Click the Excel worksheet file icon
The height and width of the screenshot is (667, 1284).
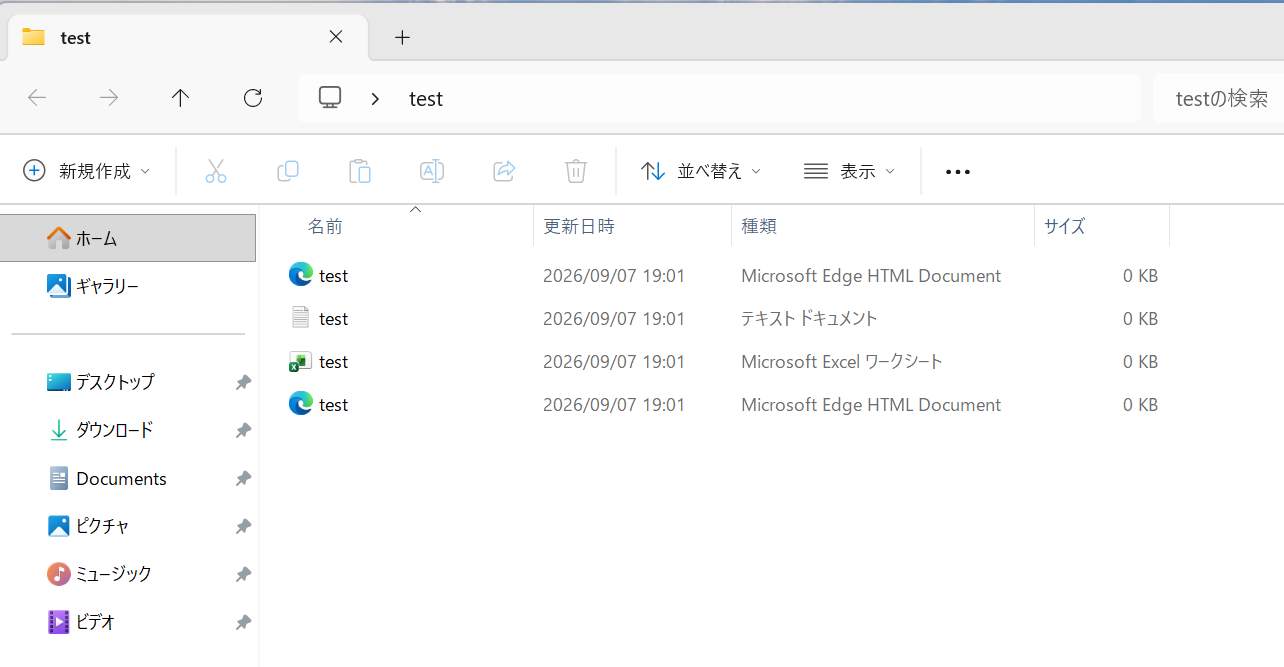[x=299, y=361]
